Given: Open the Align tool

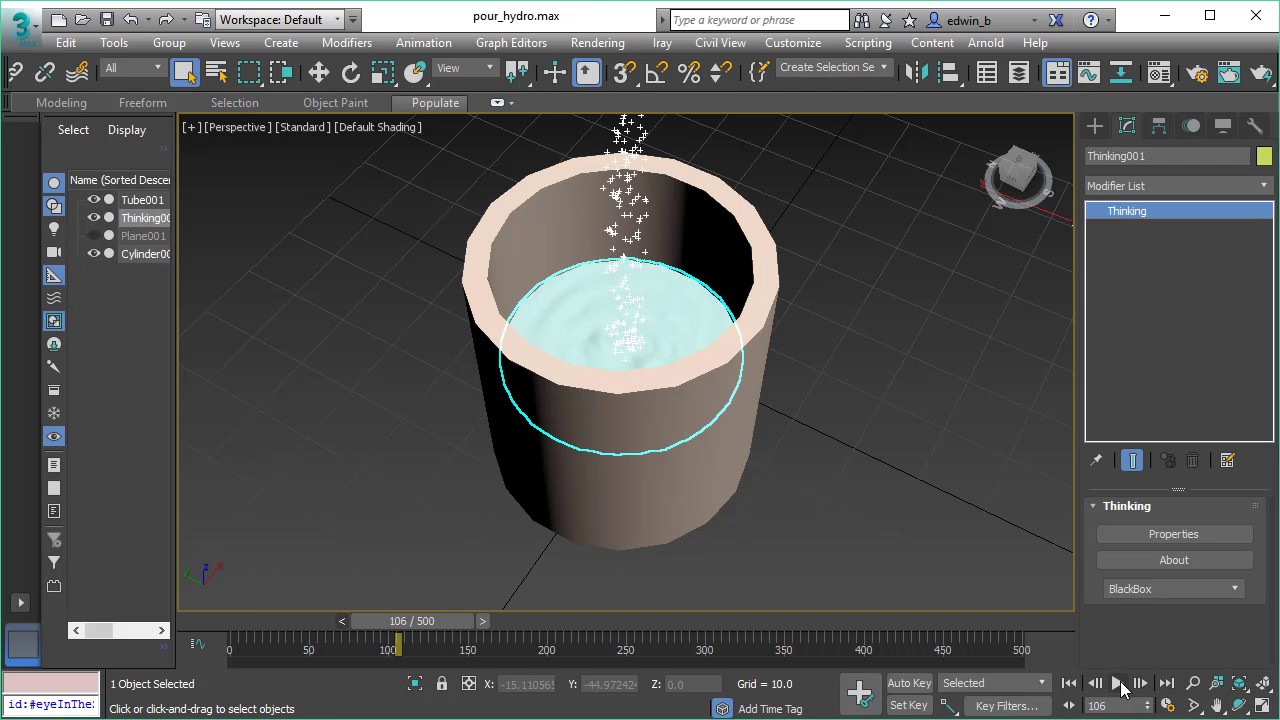Looking at the screenshot, I should (x=948, y=72).
